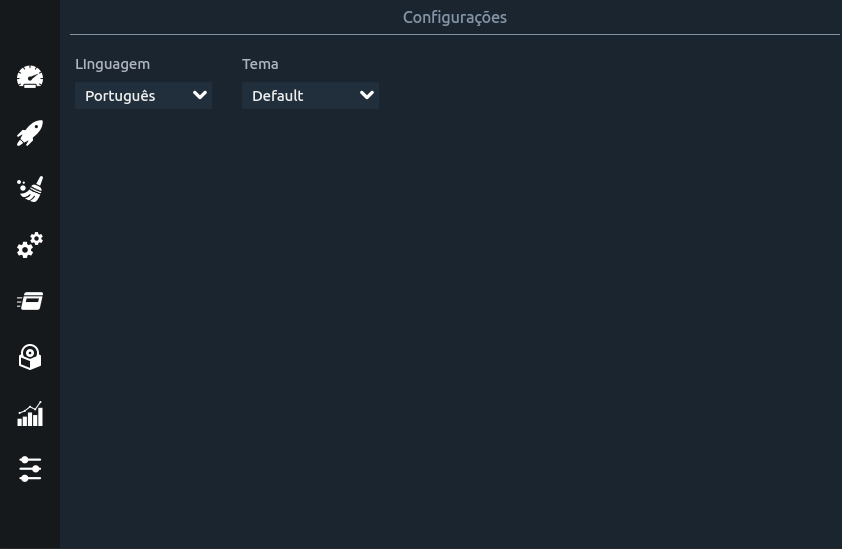Click the Configurações page title

click(x=455, y=17)
